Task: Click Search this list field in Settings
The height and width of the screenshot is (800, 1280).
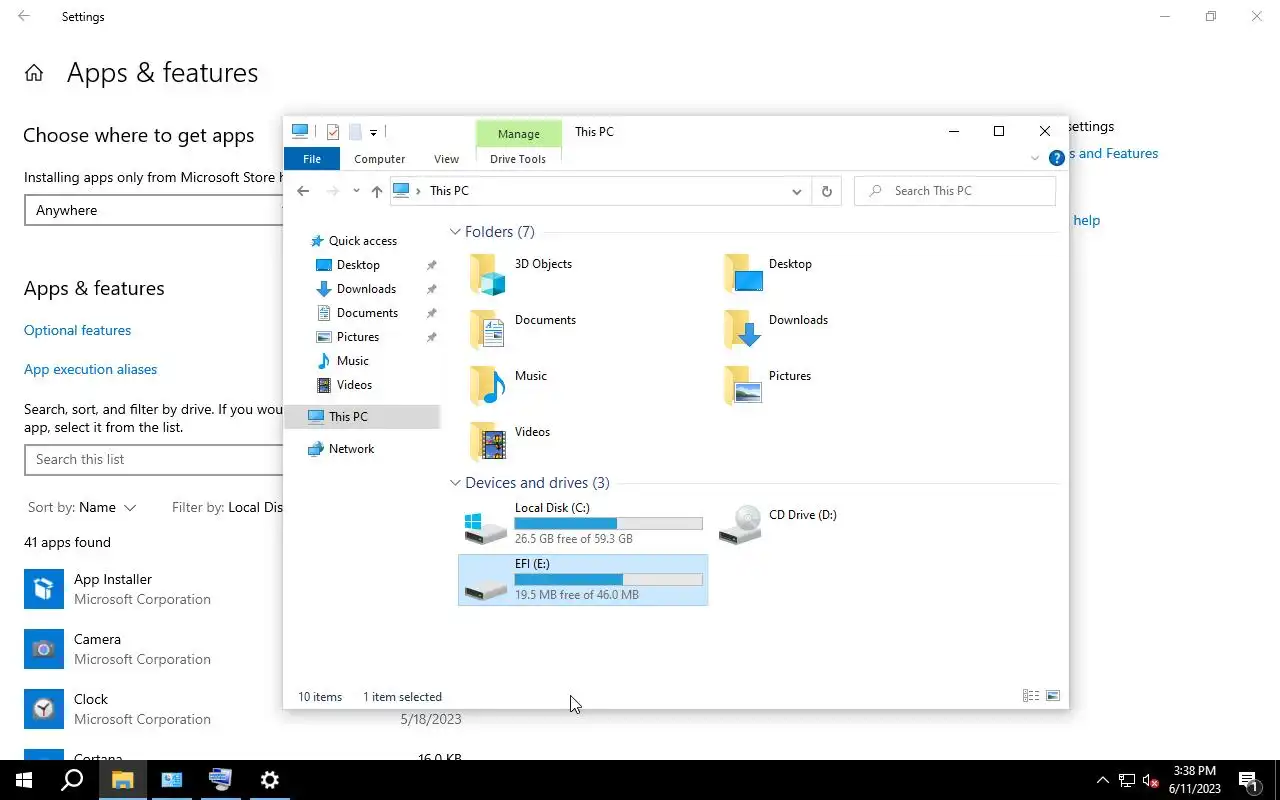Action: [154, 459]
